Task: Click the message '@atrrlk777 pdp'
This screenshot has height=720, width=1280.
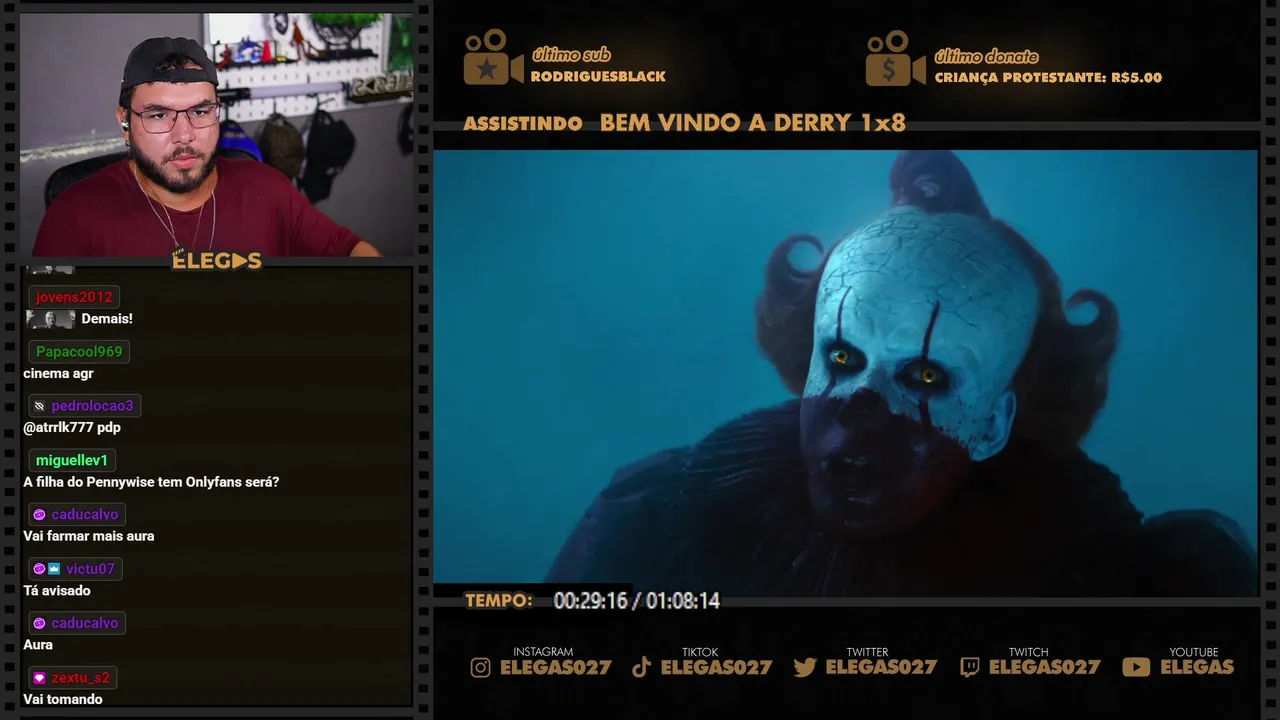Action: [x=72, y=427]
